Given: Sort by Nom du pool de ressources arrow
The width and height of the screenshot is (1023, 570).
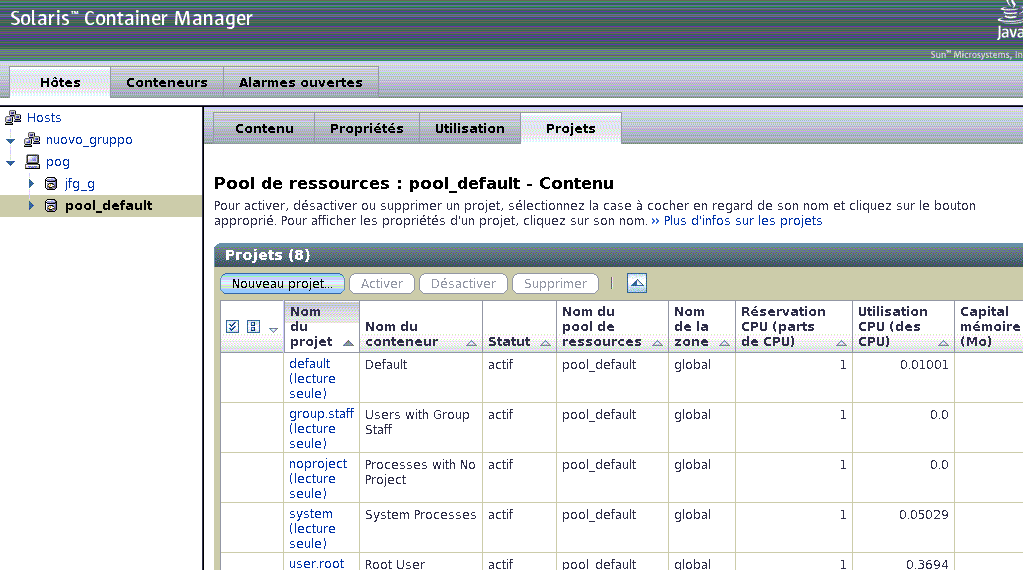Looking at the screenshot, I should [658, 342].
